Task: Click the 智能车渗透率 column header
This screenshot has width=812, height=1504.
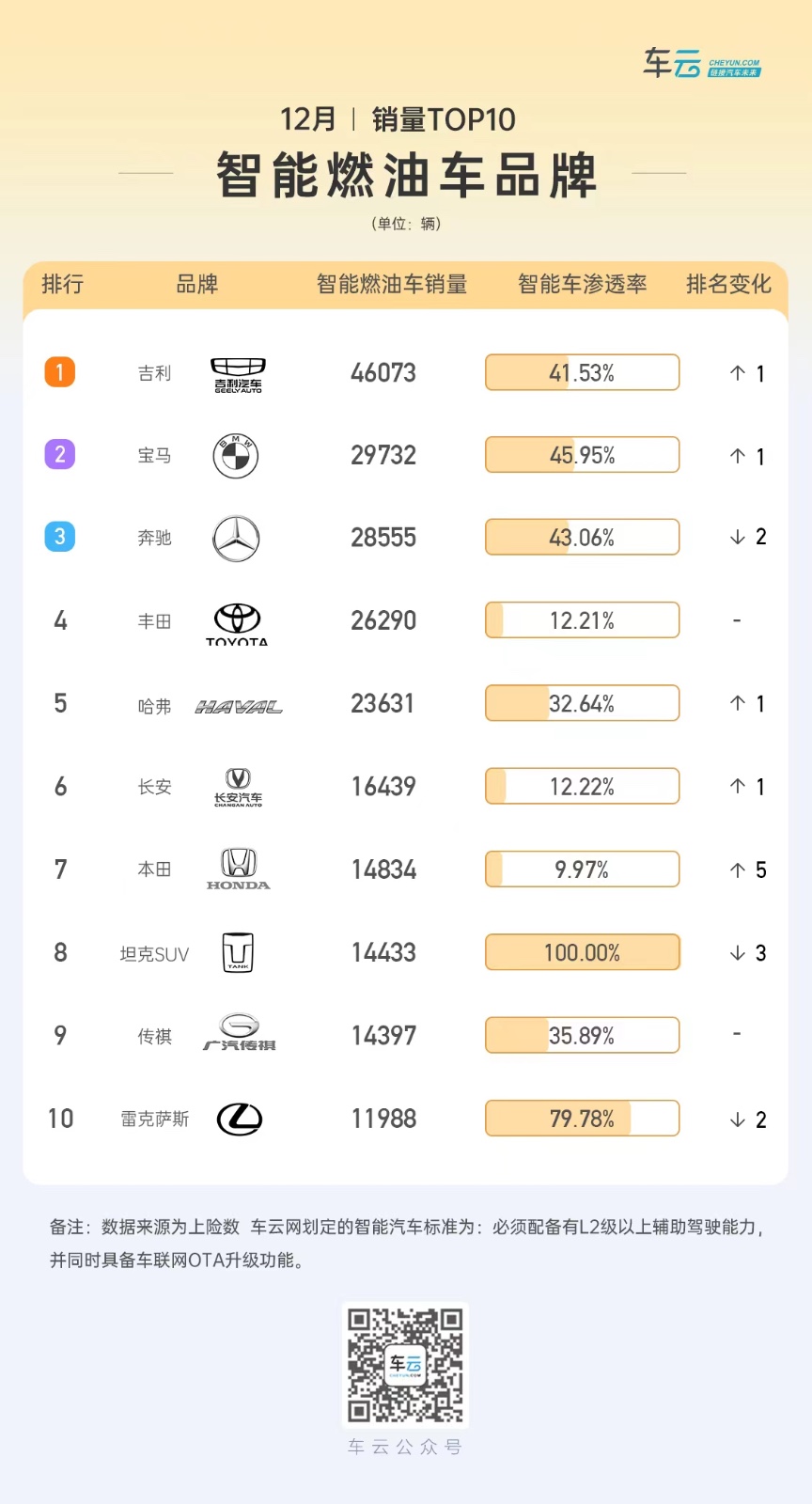Action: pos(582,284)
